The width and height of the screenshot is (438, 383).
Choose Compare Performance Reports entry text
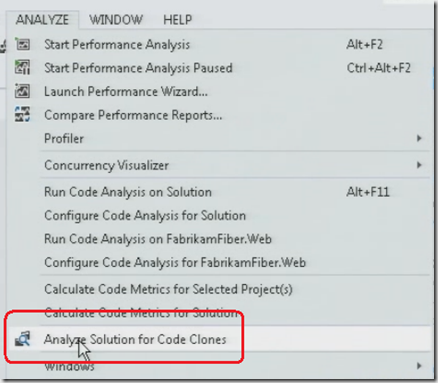coord(133,115)
